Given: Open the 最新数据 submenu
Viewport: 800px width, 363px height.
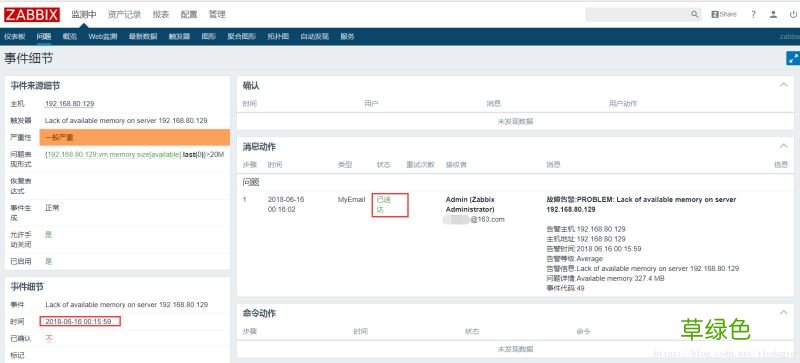Looking at the screenshot, I should pos(143,36).
